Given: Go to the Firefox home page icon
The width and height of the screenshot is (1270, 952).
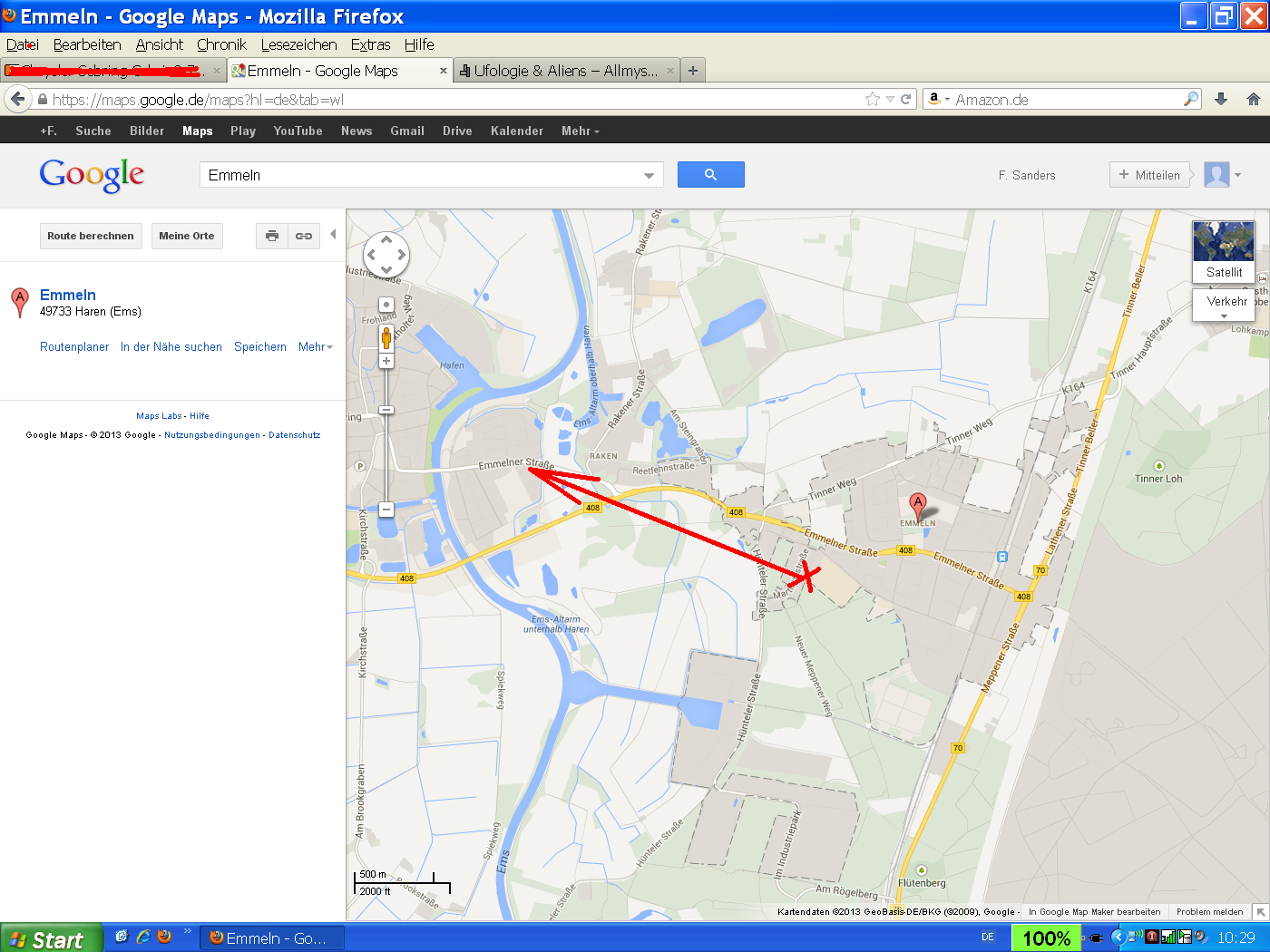Looking at the screenshot, I should (1254, 99).
